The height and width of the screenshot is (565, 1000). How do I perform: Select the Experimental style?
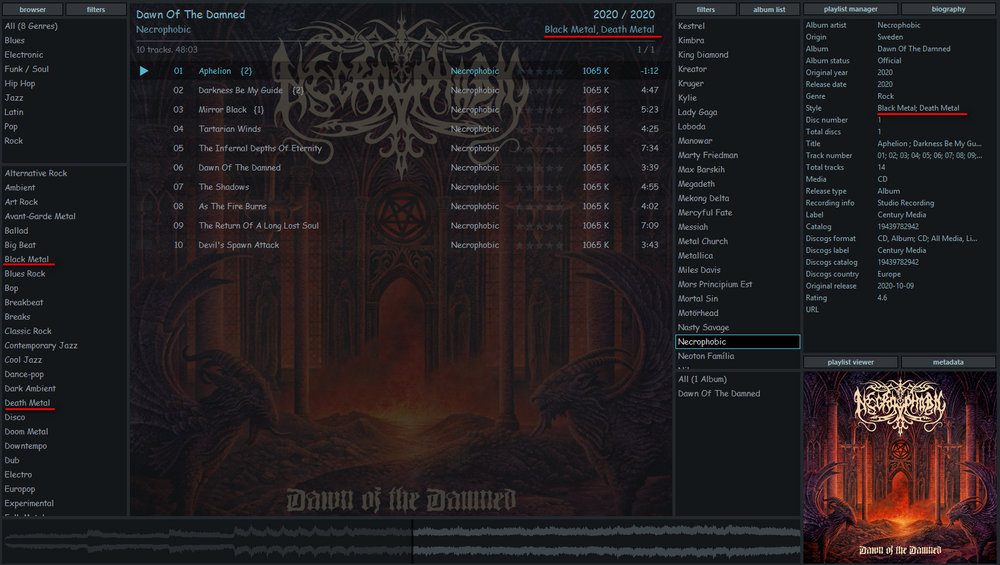click(x=29, y=503)
